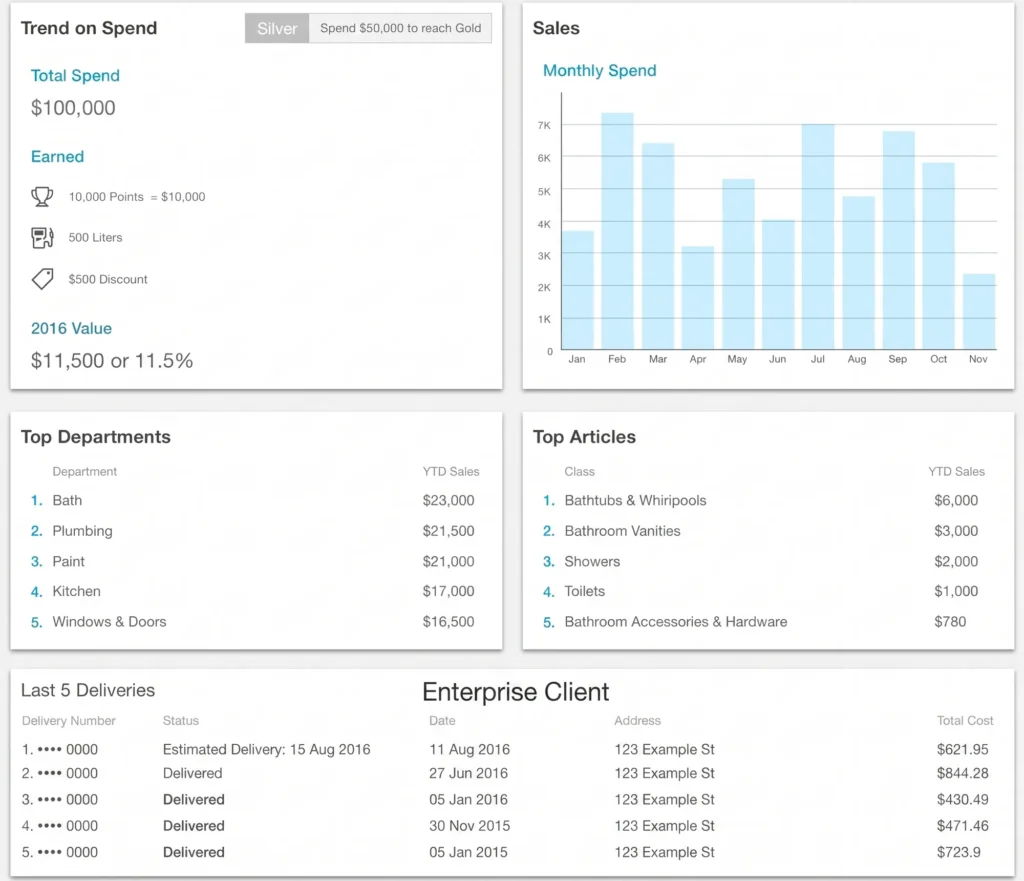Open the delivery dated 27 Jun 2016
The width and height of the screenshot is (1024, 881).
506,773
